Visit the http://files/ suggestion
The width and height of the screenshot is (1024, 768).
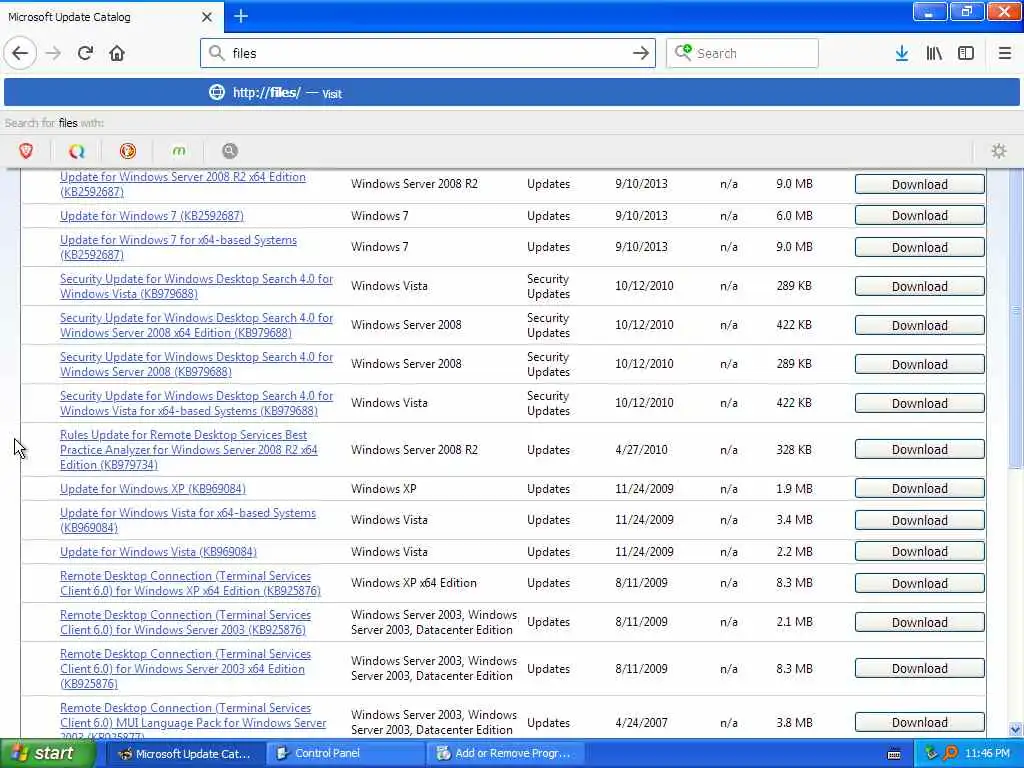511,93
